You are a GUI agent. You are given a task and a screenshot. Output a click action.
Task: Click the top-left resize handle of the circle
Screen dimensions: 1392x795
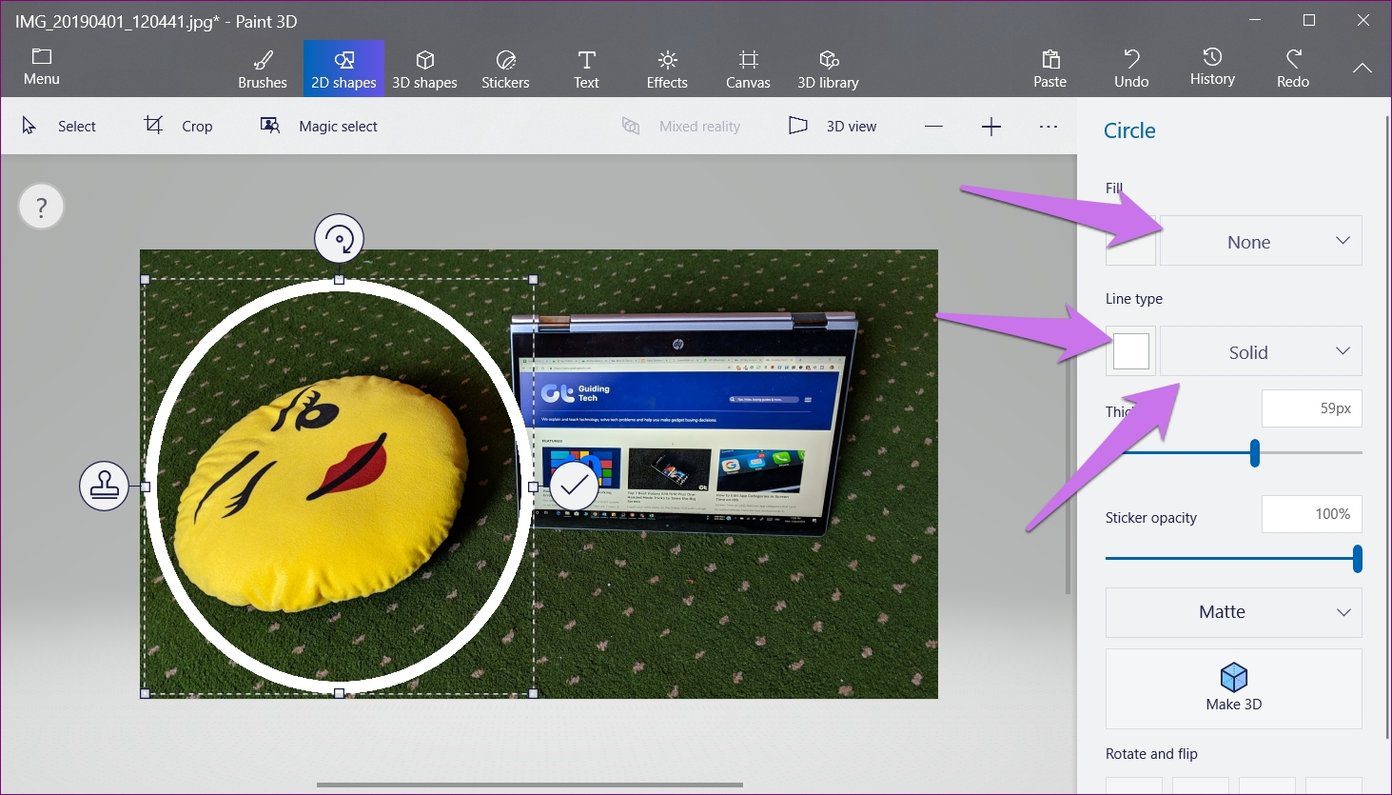coord(145,280)
